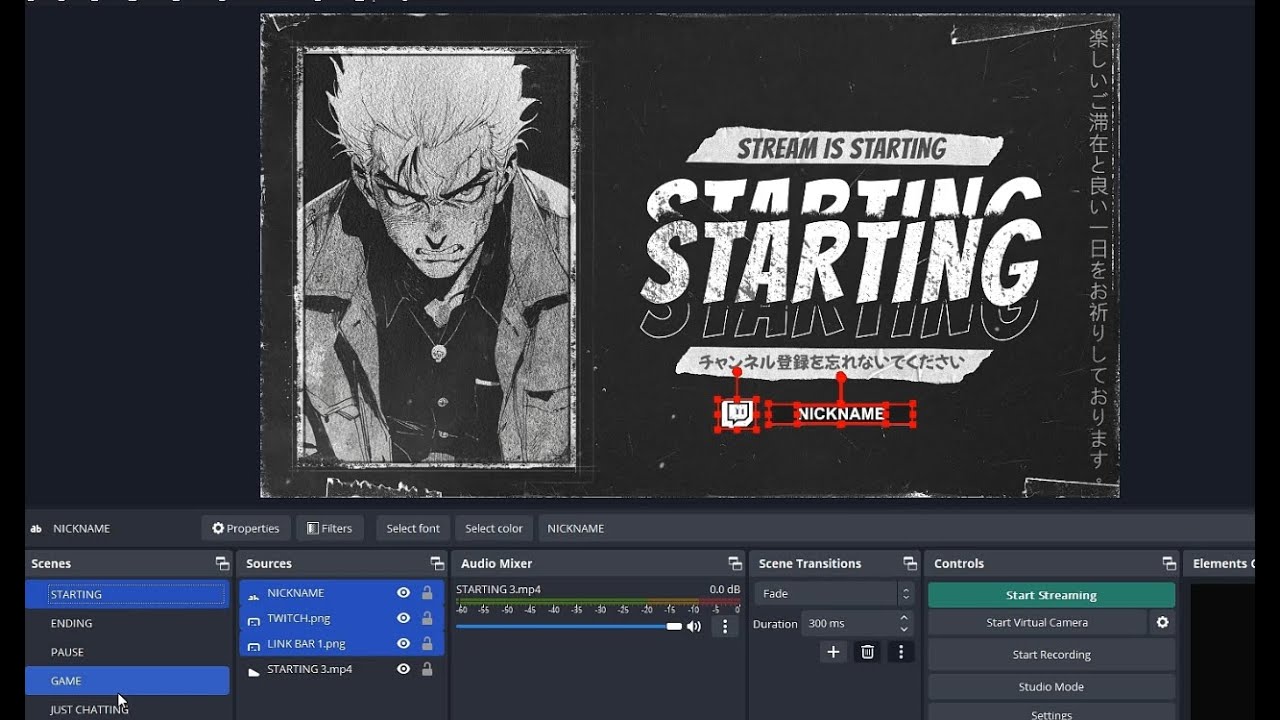Hide the TWITCH.png source
This screenshot has height=720, width=1280.
click(403, 618)
